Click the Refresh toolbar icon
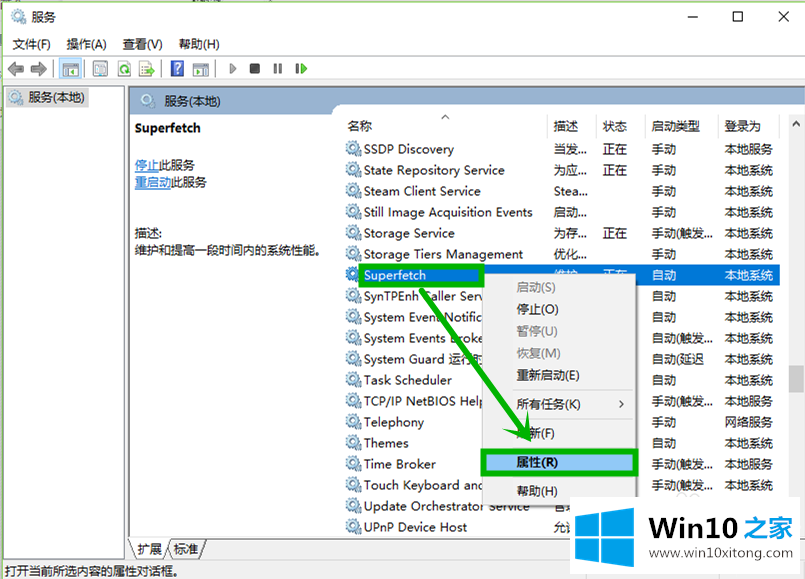Viewport: 805px width, 579px height. point(124,69)
